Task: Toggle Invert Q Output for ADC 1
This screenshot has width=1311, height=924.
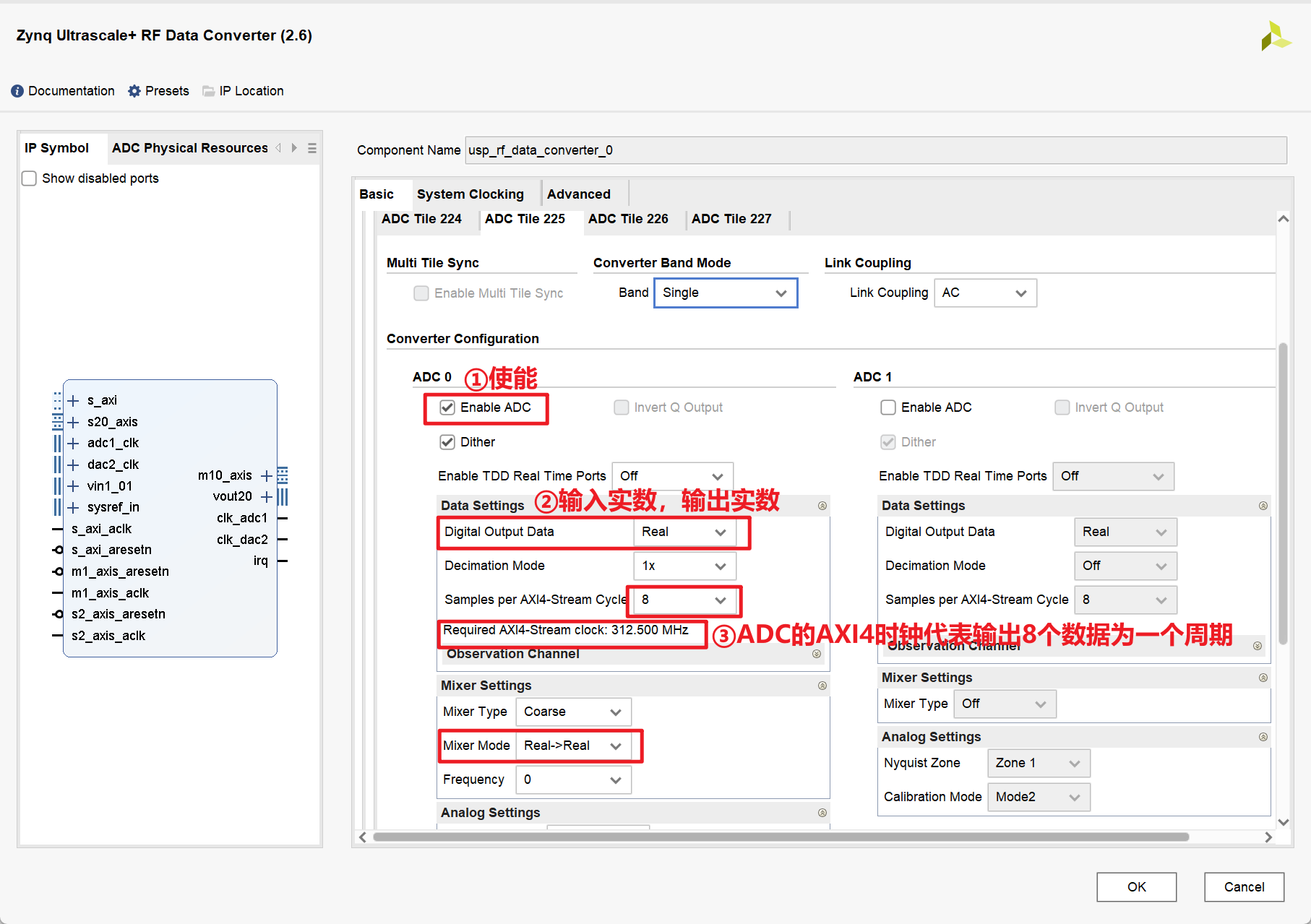Action: (x=1062, y=407)
